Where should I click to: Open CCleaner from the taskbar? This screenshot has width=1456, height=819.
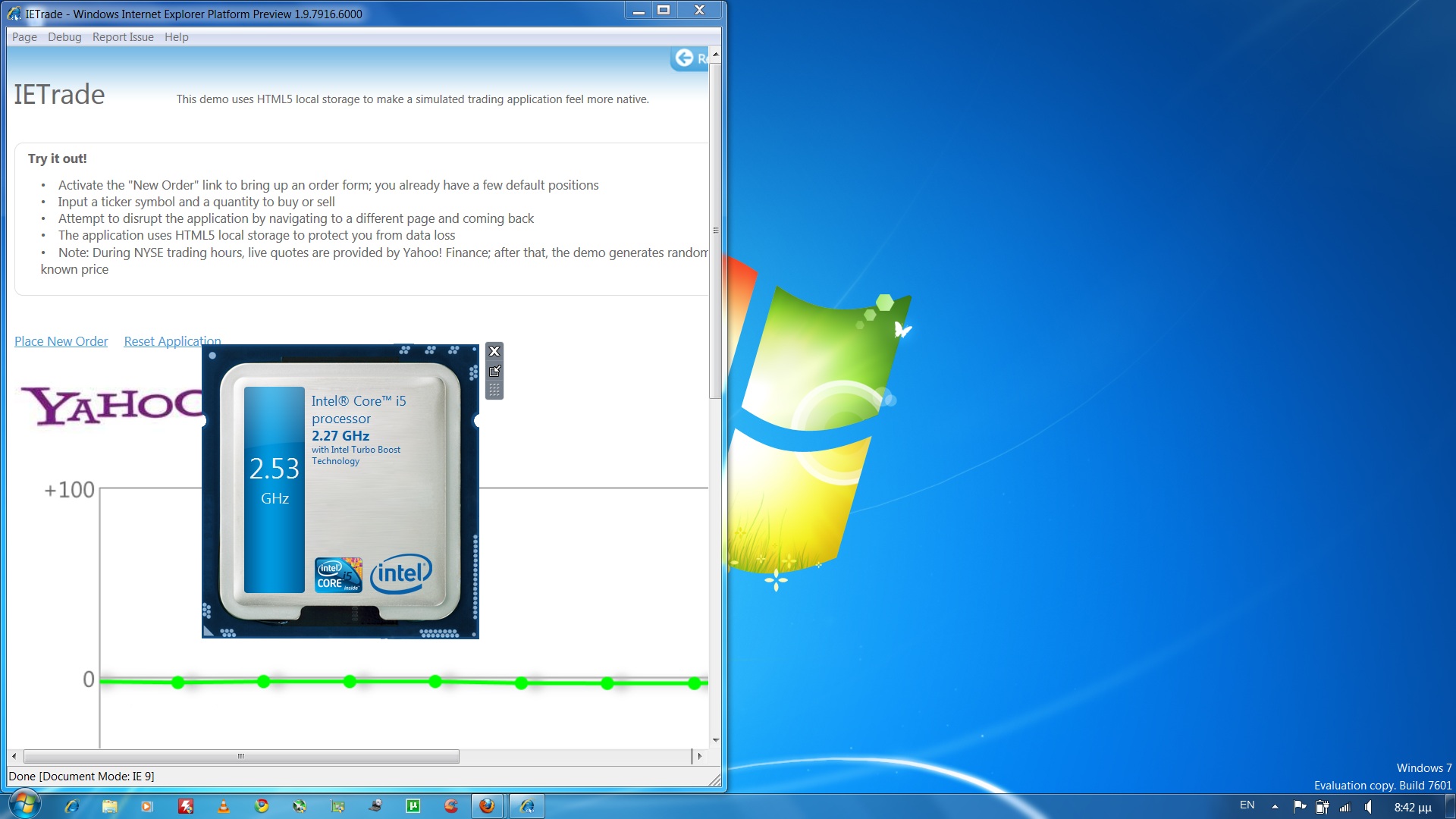click(451, 806)
